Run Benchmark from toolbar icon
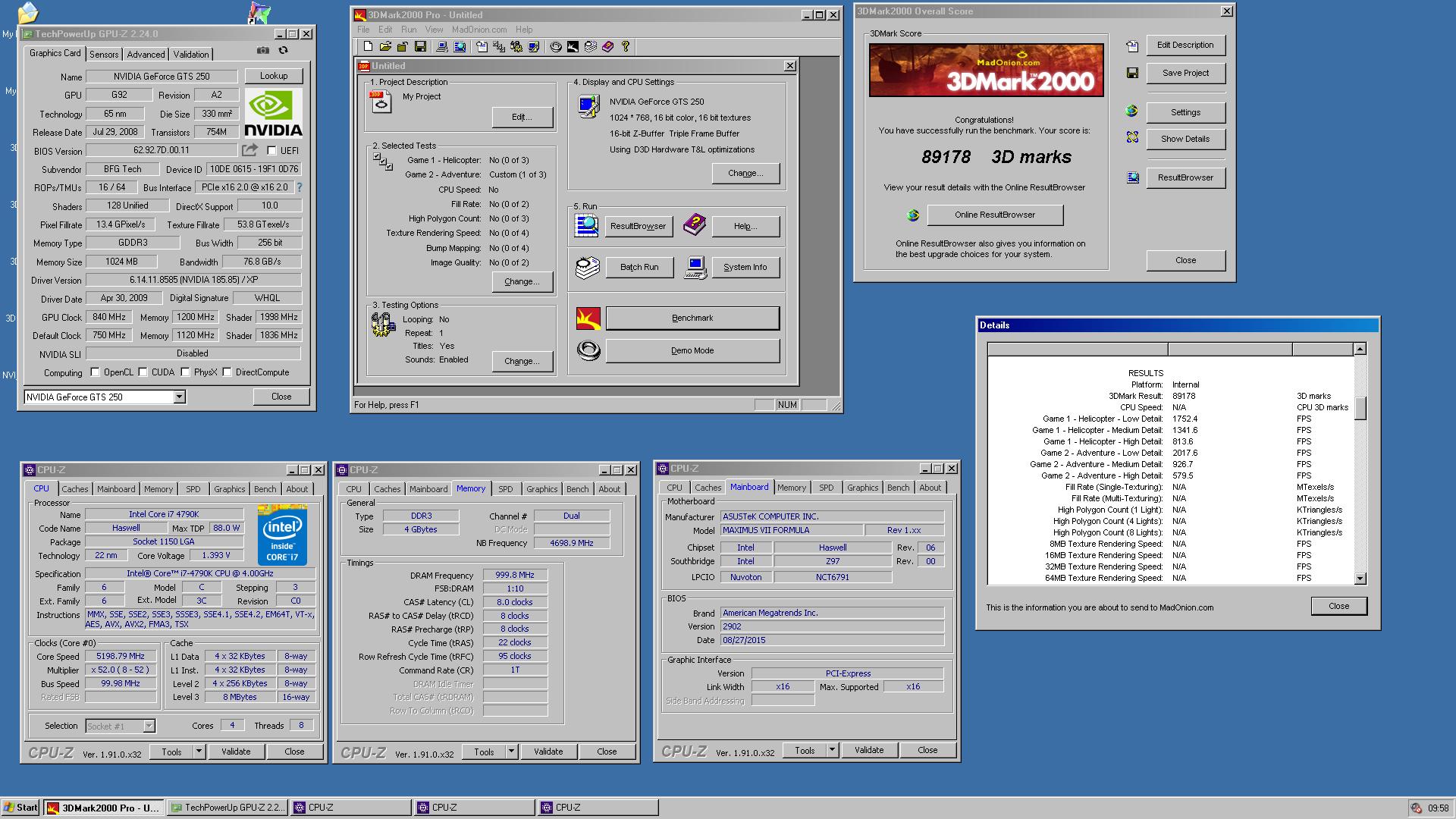Image resolution: width=1456 pixels, height=819 pixels. (573, 47)
